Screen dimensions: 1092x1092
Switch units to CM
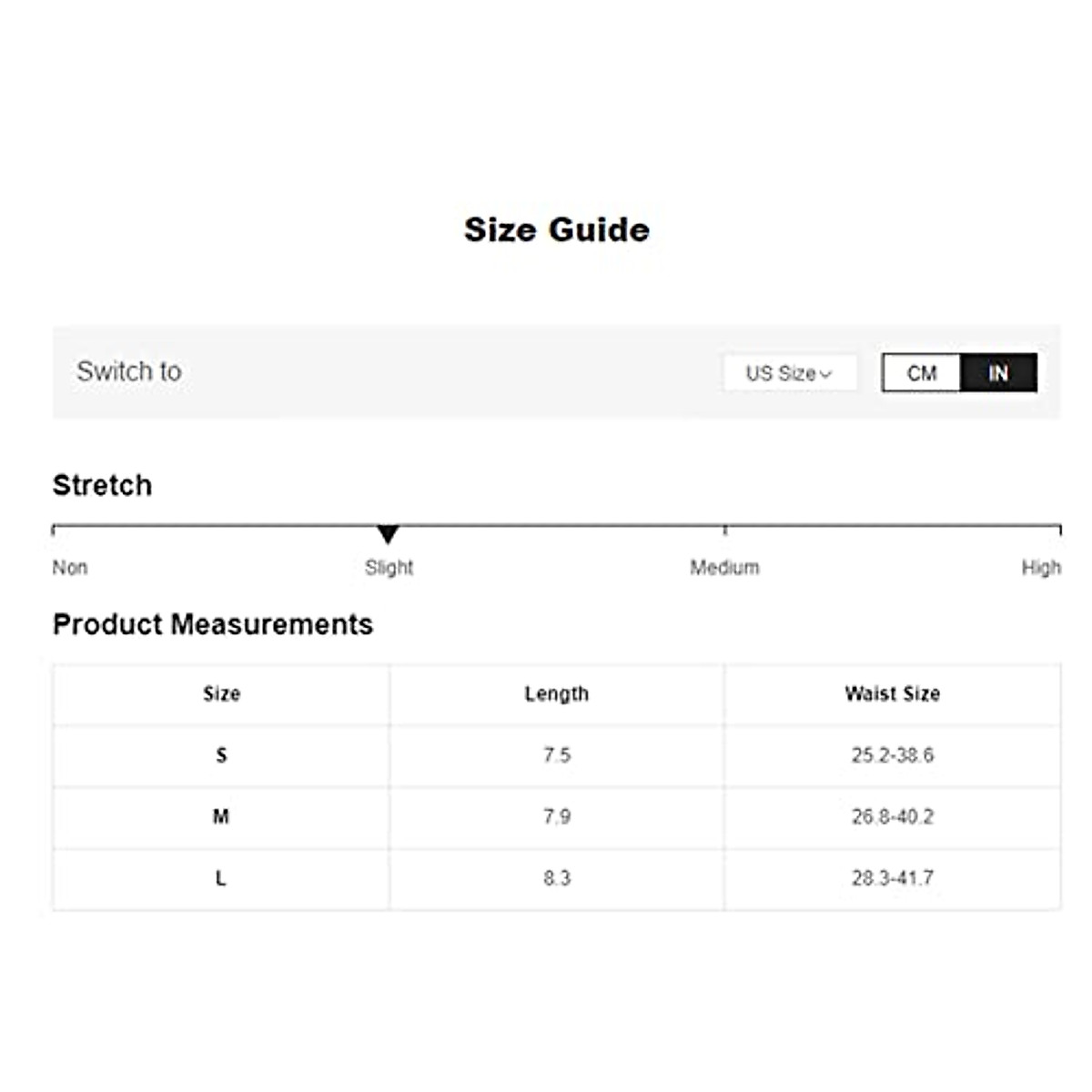coord(921,373)
